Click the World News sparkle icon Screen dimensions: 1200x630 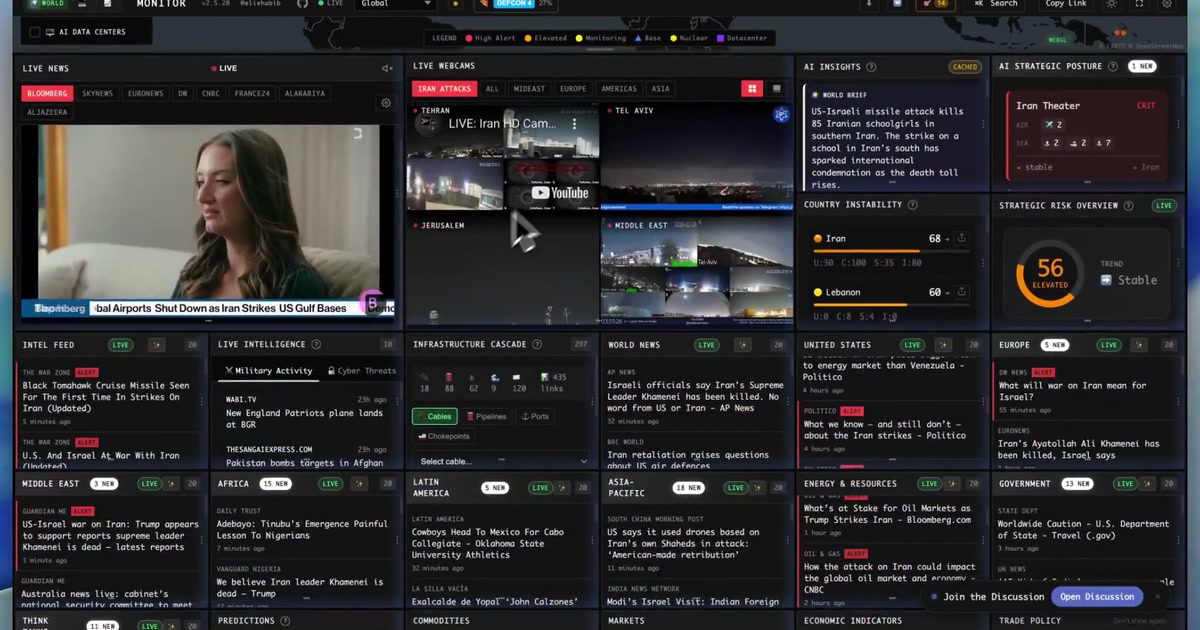tap(741, 345)
